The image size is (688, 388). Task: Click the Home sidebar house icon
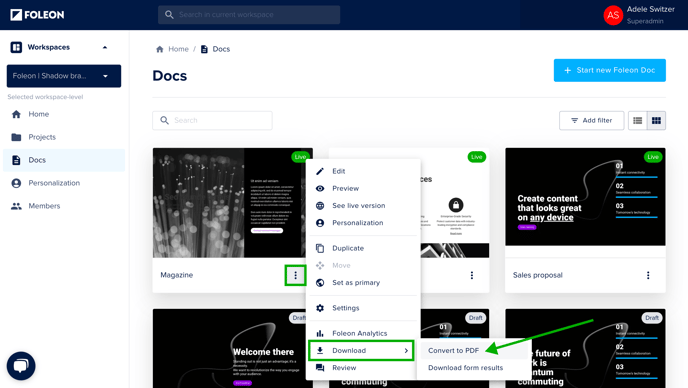click(16, 114)
